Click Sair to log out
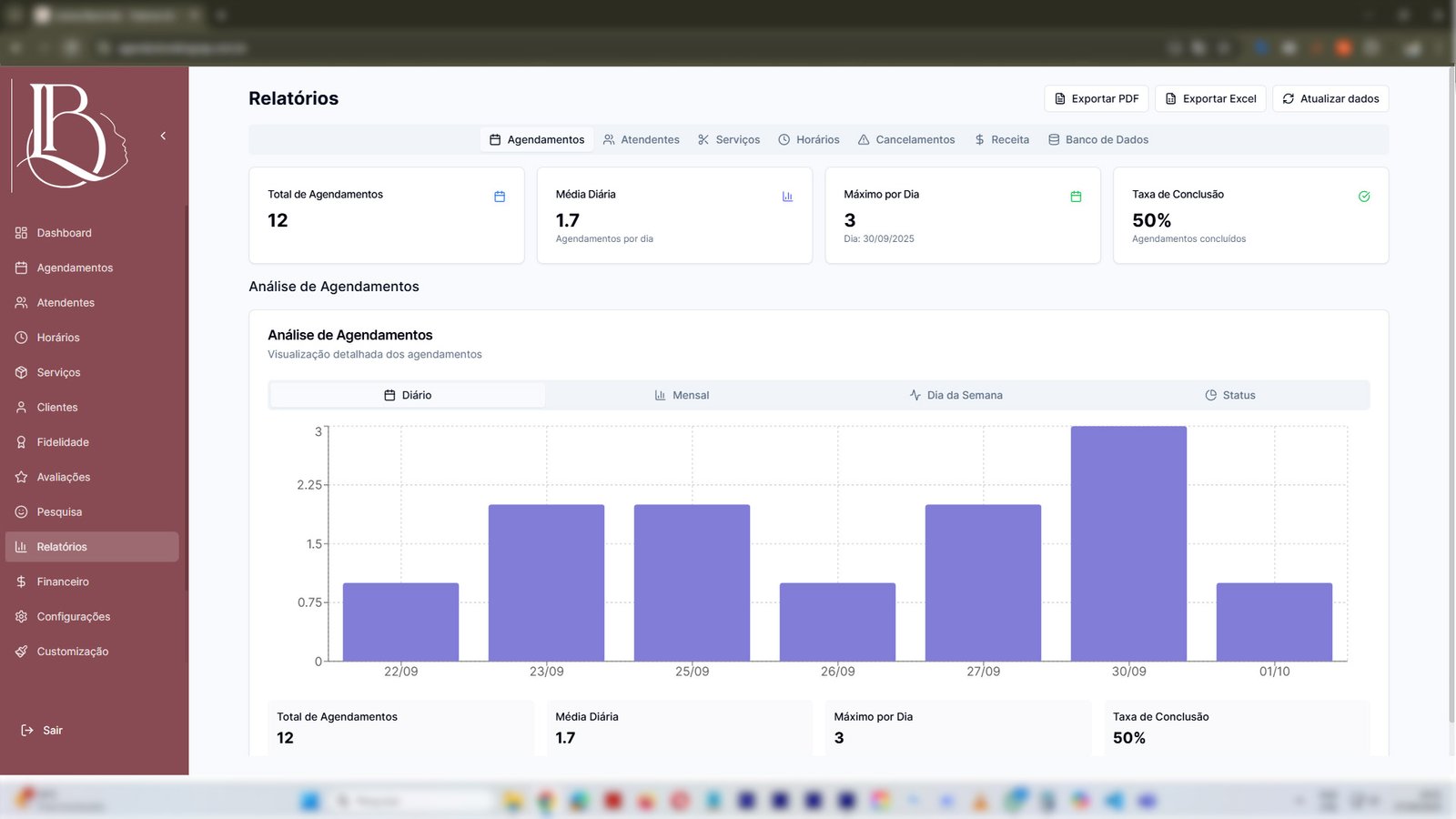This screenshot has height=819, width=1456. pyautogui.click(x=52, y=730)
